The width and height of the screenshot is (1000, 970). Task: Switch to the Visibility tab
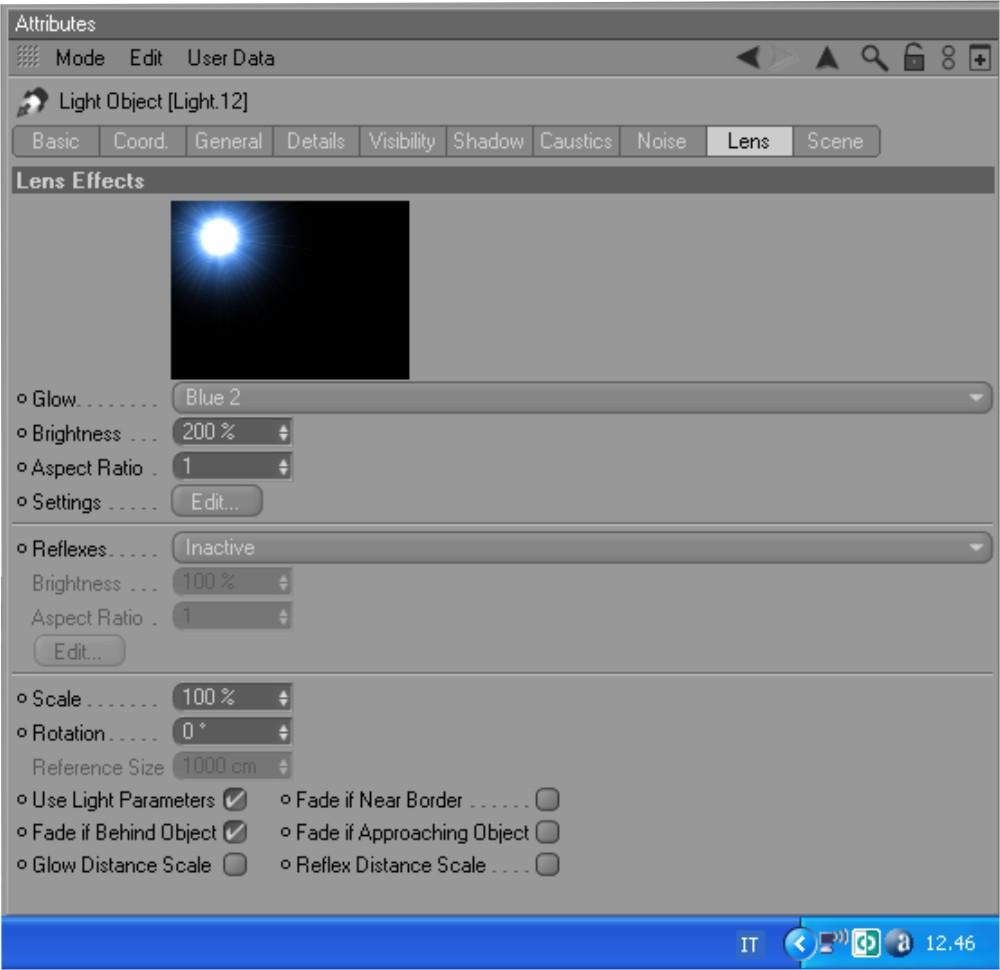[403, 141]
